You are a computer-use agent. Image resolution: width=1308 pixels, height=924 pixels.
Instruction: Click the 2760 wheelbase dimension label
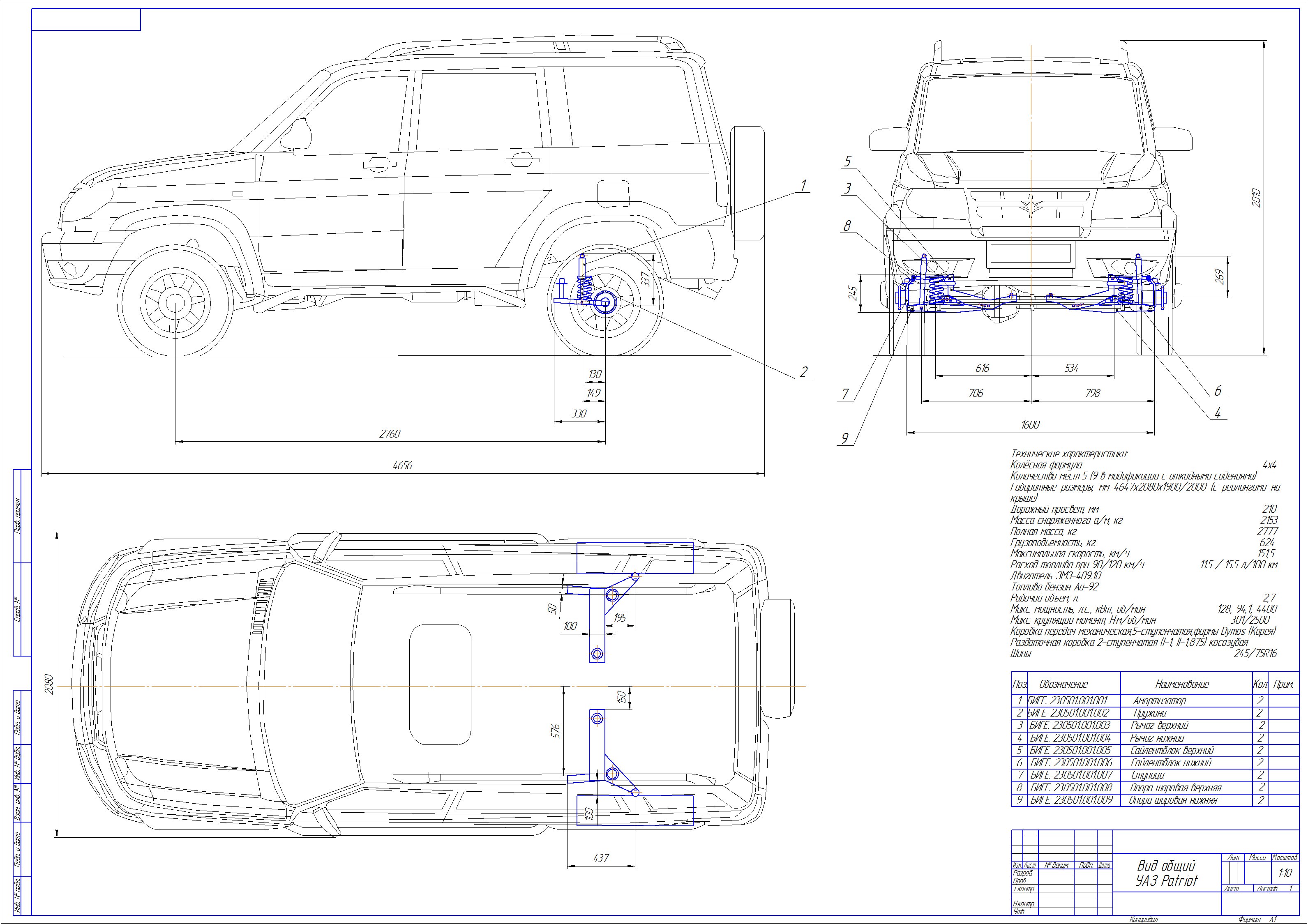390,433
